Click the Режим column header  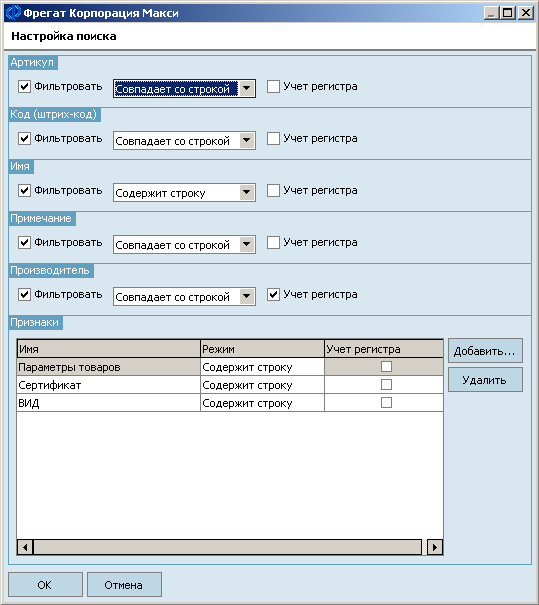[x=262, y=349]
